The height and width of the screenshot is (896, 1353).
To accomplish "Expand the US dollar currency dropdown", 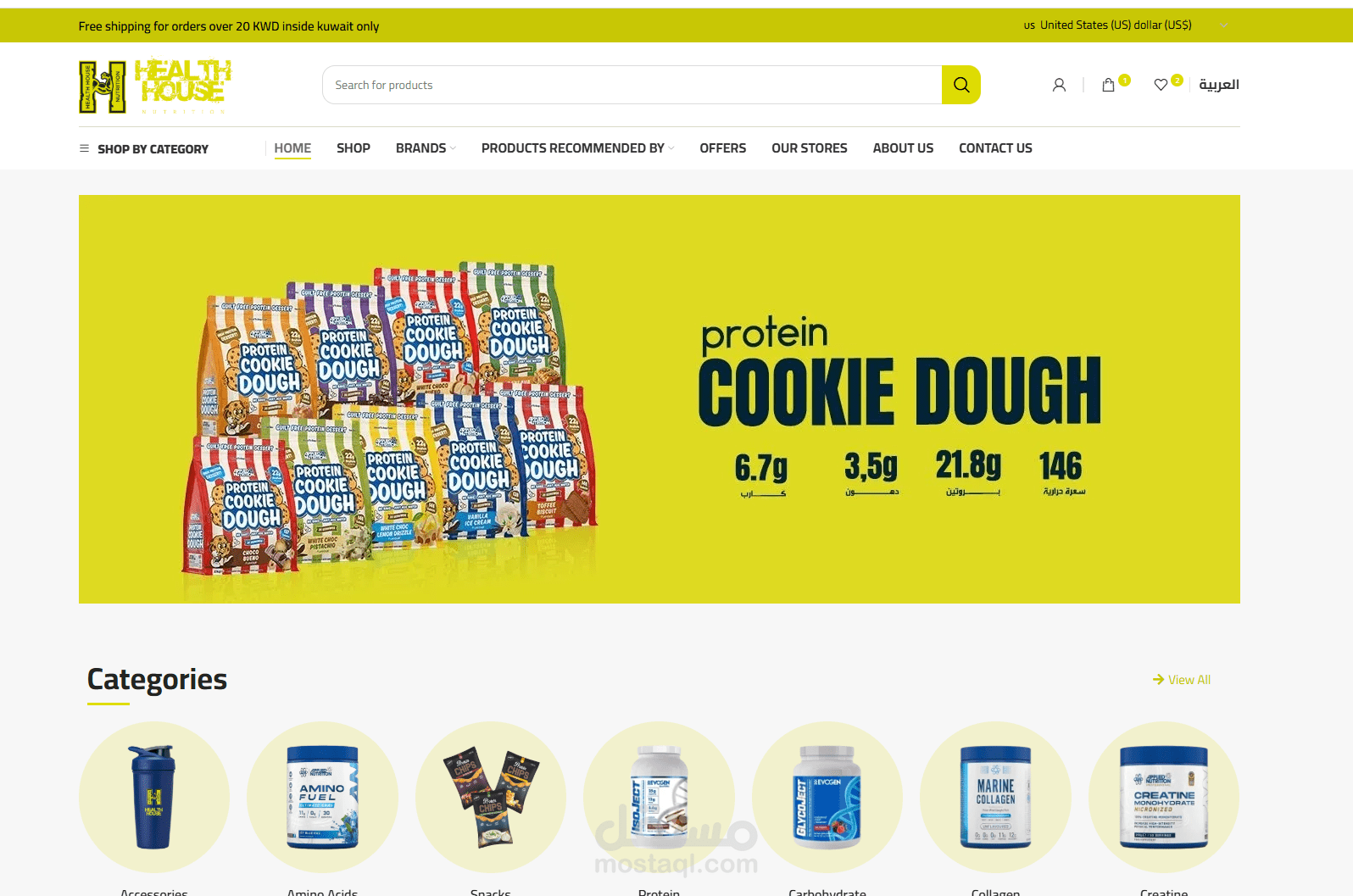I will (1124, 25).
